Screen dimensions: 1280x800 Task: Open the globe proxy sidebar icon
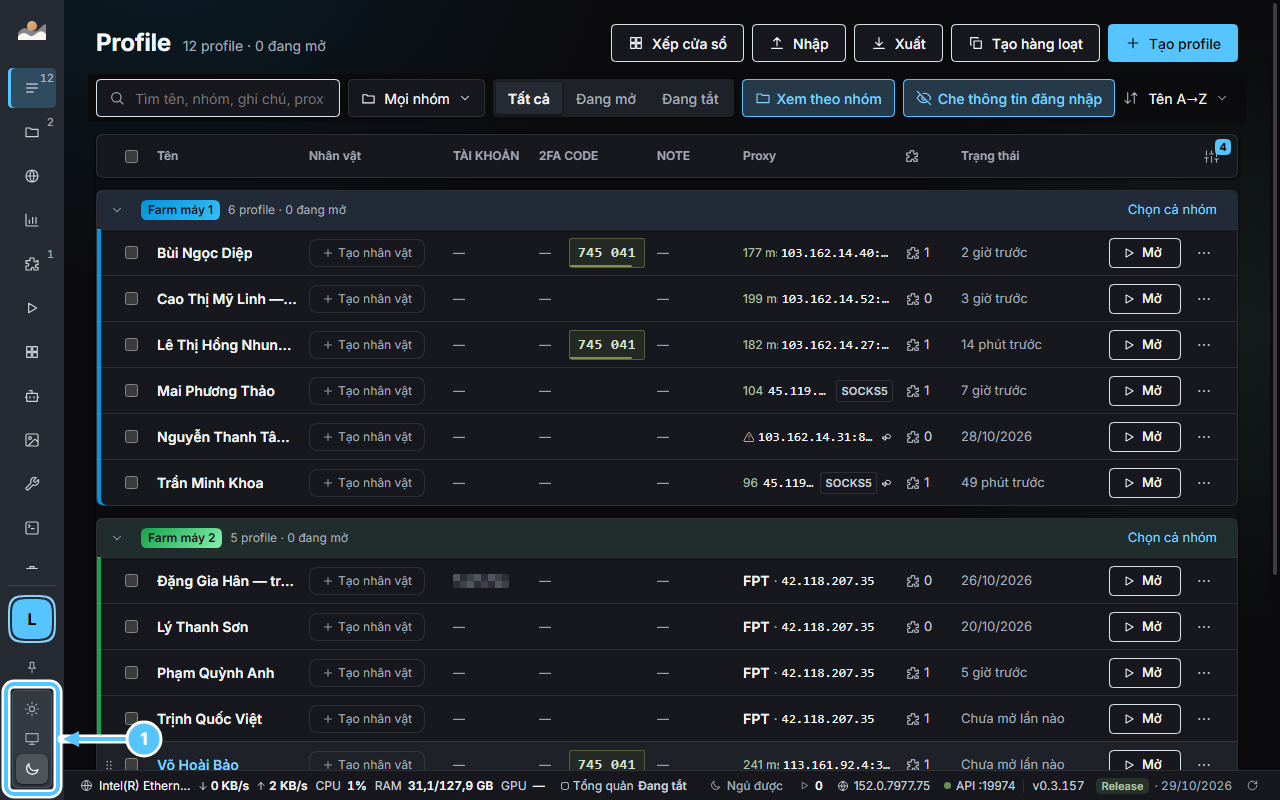tap(32, 176)
